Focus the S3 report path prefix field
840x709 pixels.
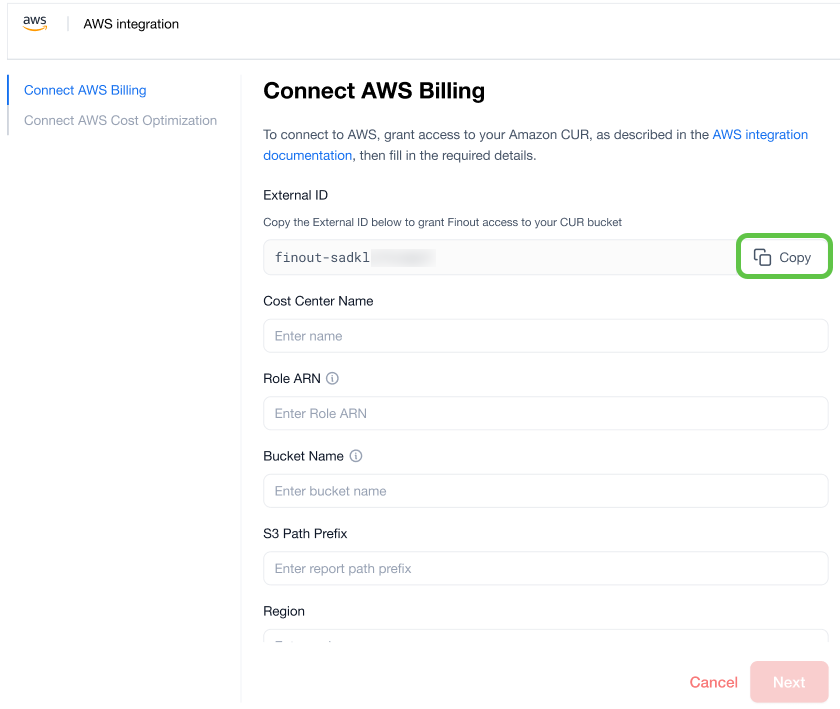(x=545, y=568)
